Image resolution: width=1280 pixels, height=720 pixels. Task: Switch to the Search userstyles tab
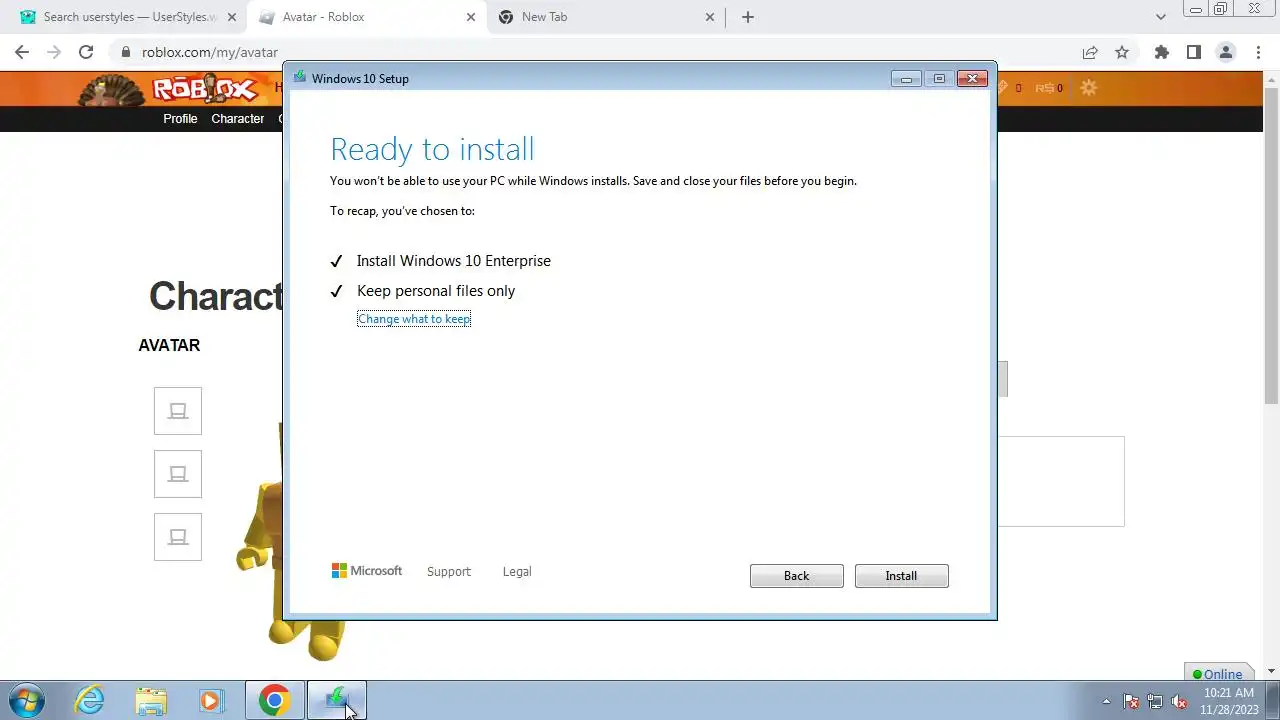click(130, 17)
